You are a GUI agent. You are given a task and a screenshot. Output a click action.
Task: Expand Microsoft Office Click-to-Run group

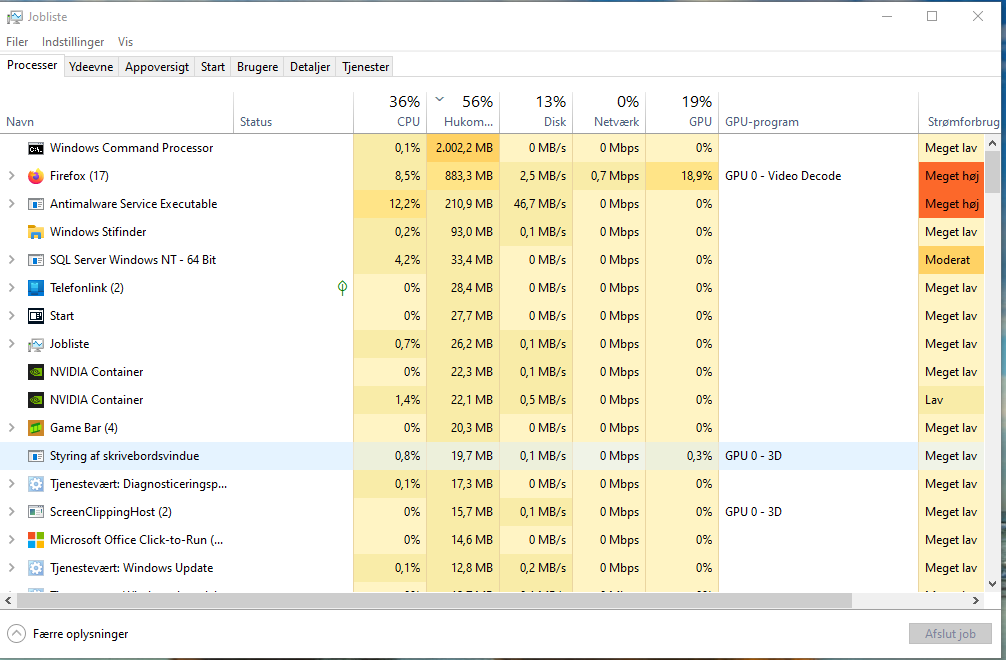pyautogui.click(x=12, y=540)
